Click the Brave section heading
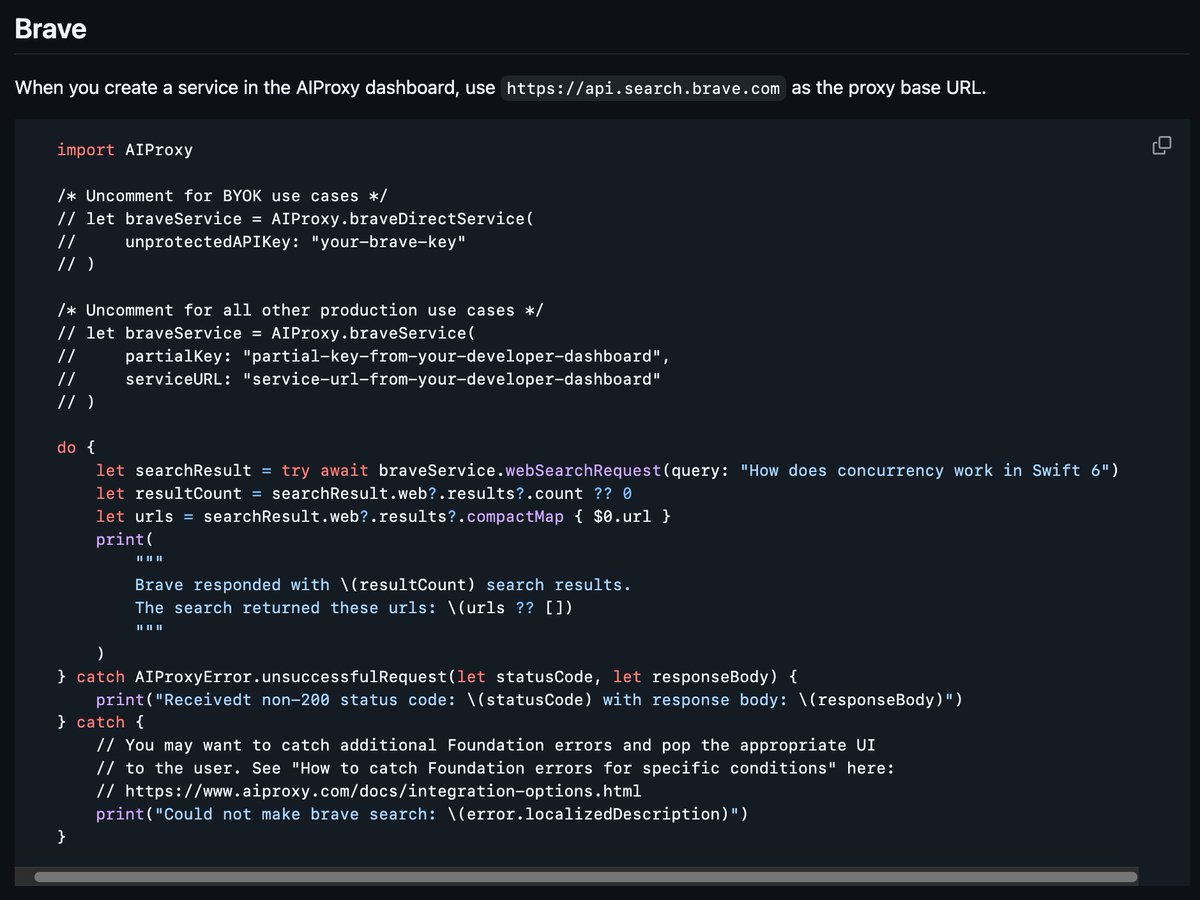 51,29
